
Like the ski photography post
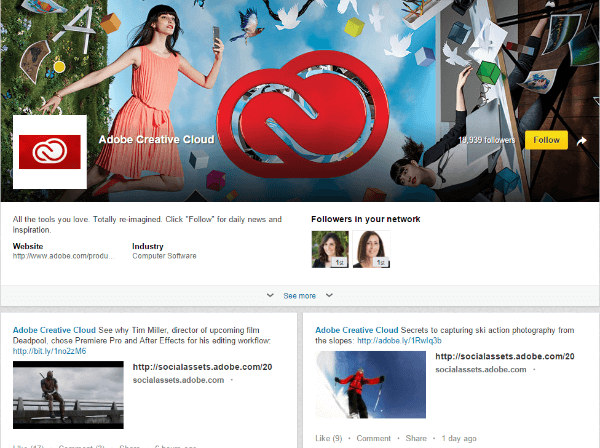[x=329, y=438]
